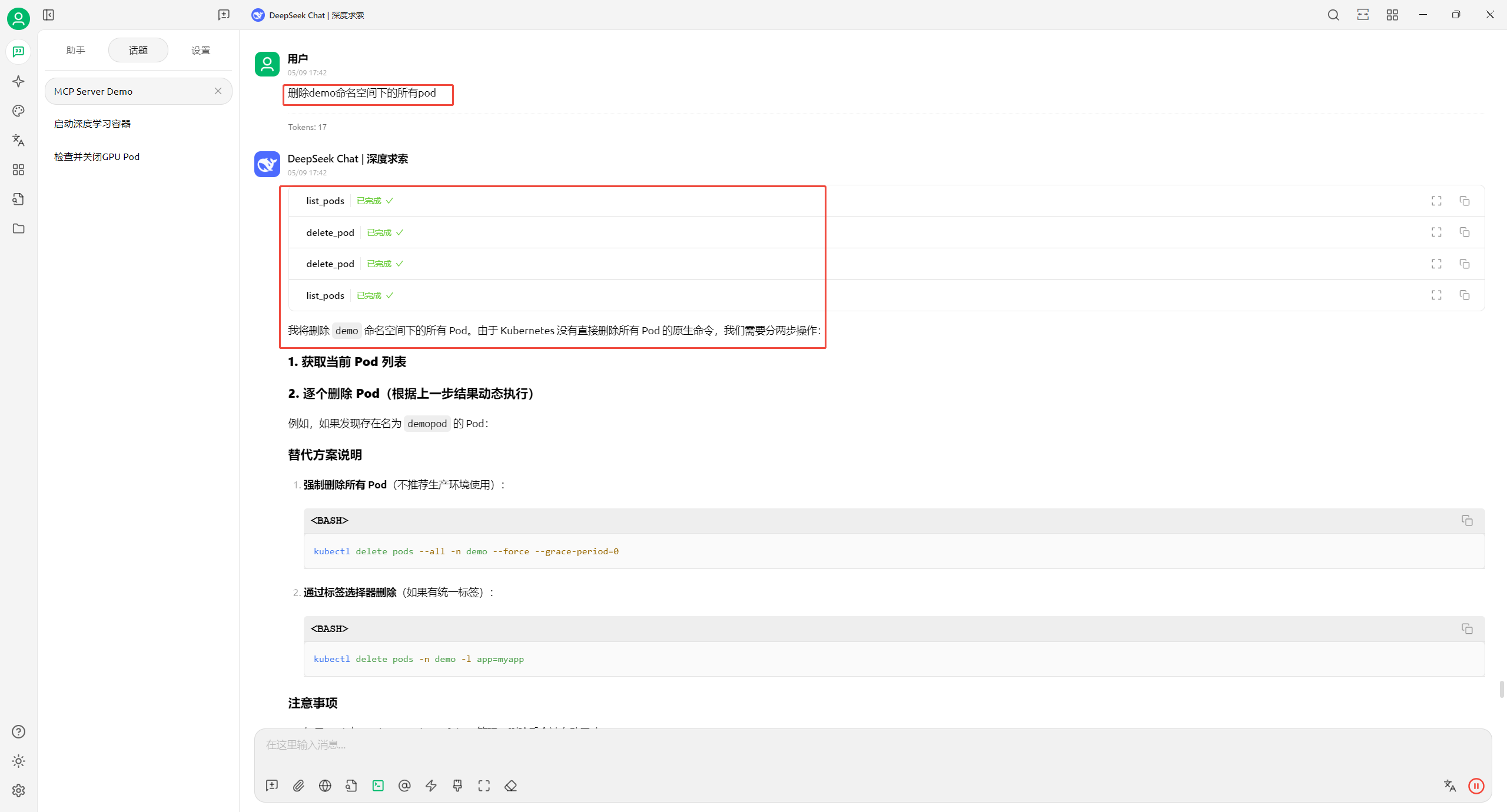Viewport: 1507px width, 812px height.
Task: Toggle the MCP server terminal icon
Action: point(378,786)
